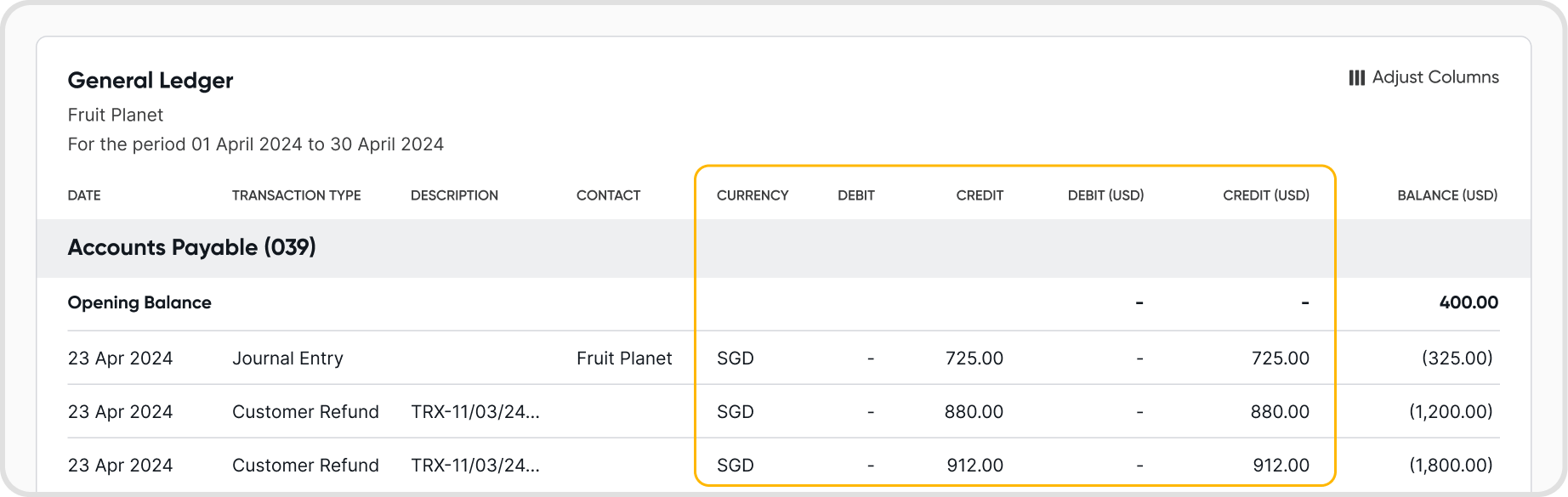Screen dimensions: 1568x497
Task: Select the opening balance 400.00 value
Action: coord(1469,303)
